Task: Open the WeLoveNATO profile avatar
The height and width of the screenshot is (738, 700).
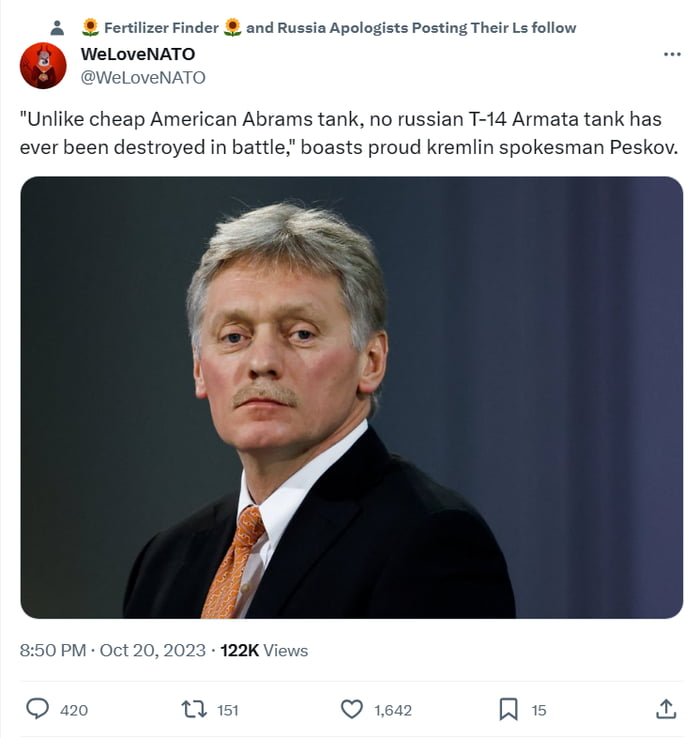Action: tap(43, 66)
